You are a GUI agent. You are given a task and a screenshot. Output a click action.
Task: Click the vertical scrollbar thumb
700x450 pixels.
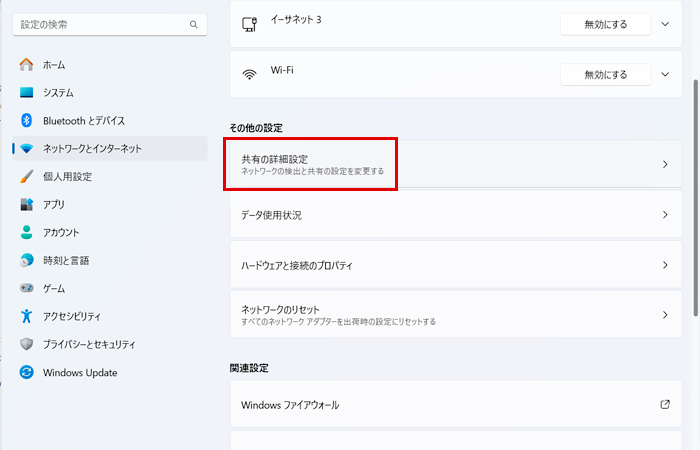pos(696,198)
